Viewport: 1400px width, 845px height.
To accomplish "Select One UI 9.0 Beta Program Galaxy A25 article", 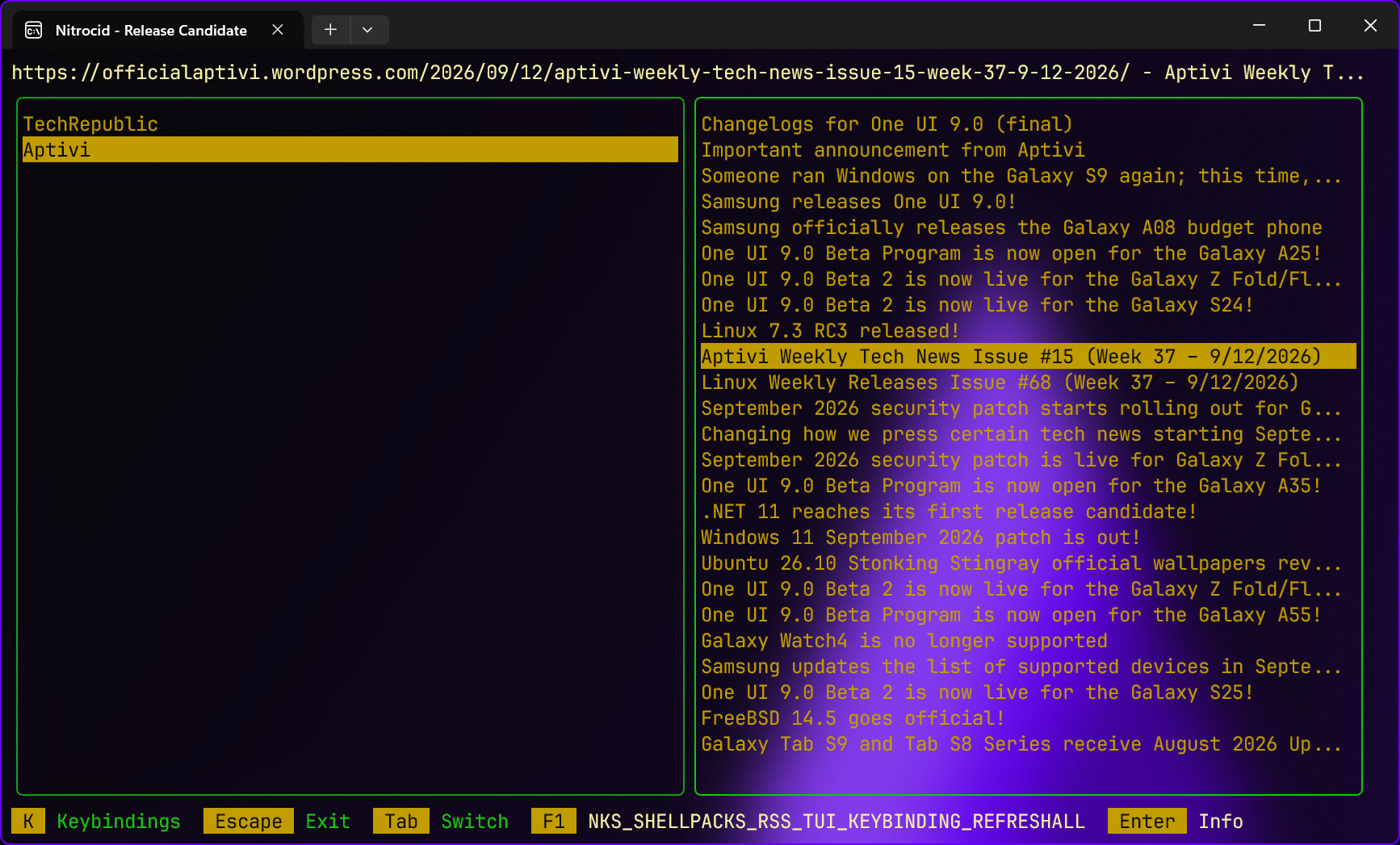I will tap(1029, 253).
